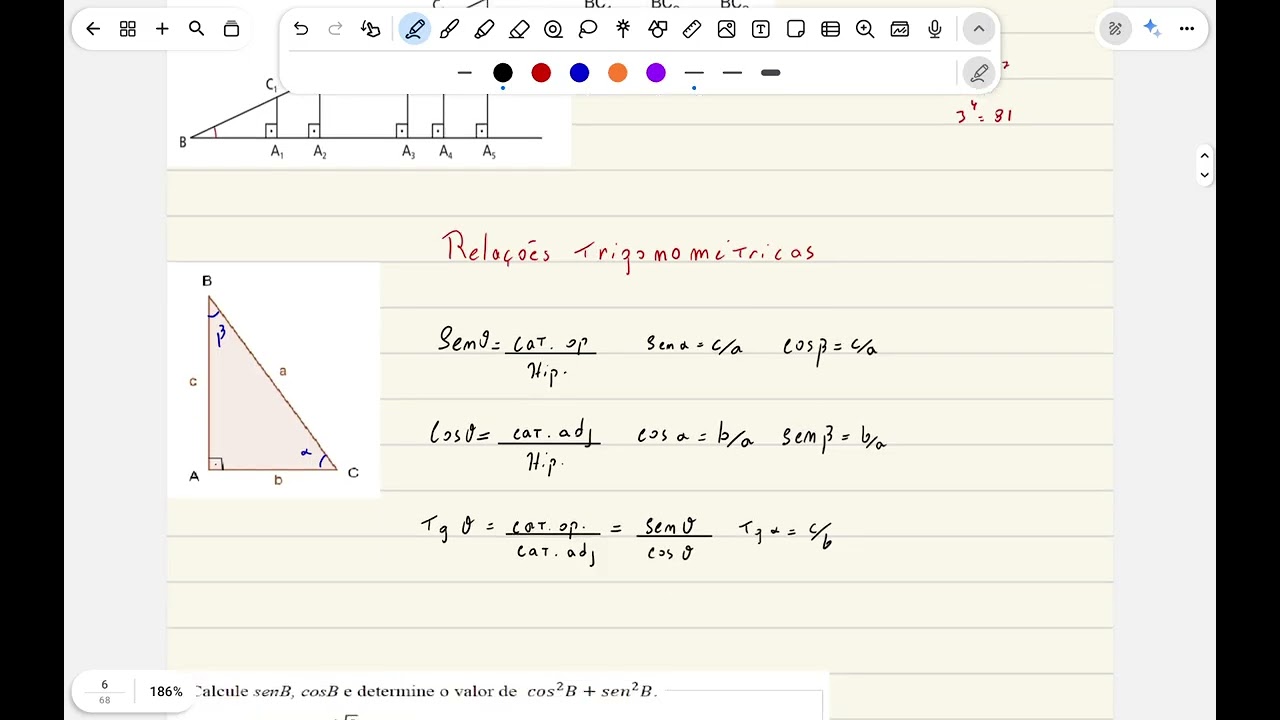Image resolution: width=1280 pixels, height=720 pixels.
Task: Open the page grid overview
Action: point(128,29)
